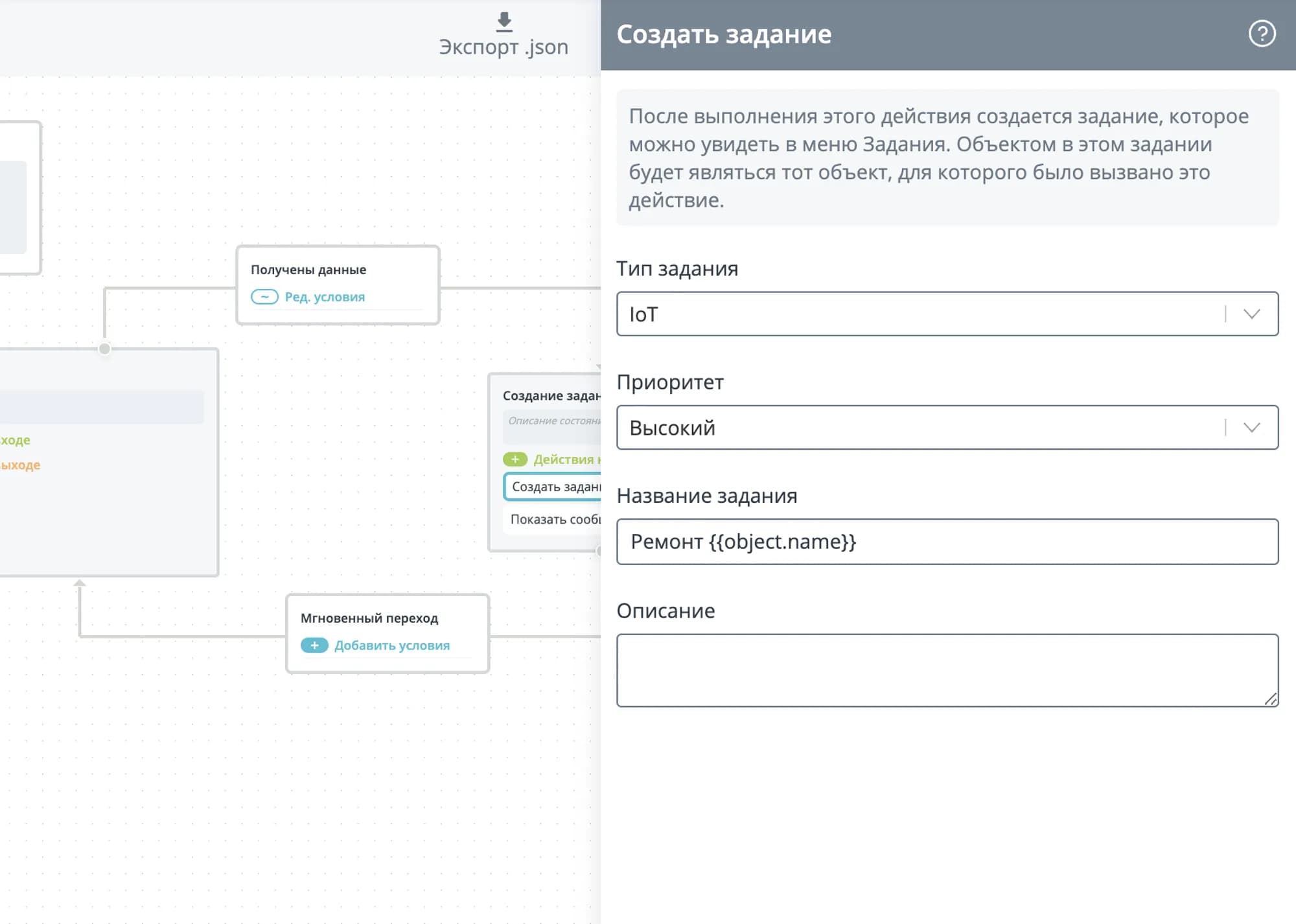Expand the Тип задания dropdown arrow
The height and width of the screenshot is (924, 1296).
click(1251, 314)
